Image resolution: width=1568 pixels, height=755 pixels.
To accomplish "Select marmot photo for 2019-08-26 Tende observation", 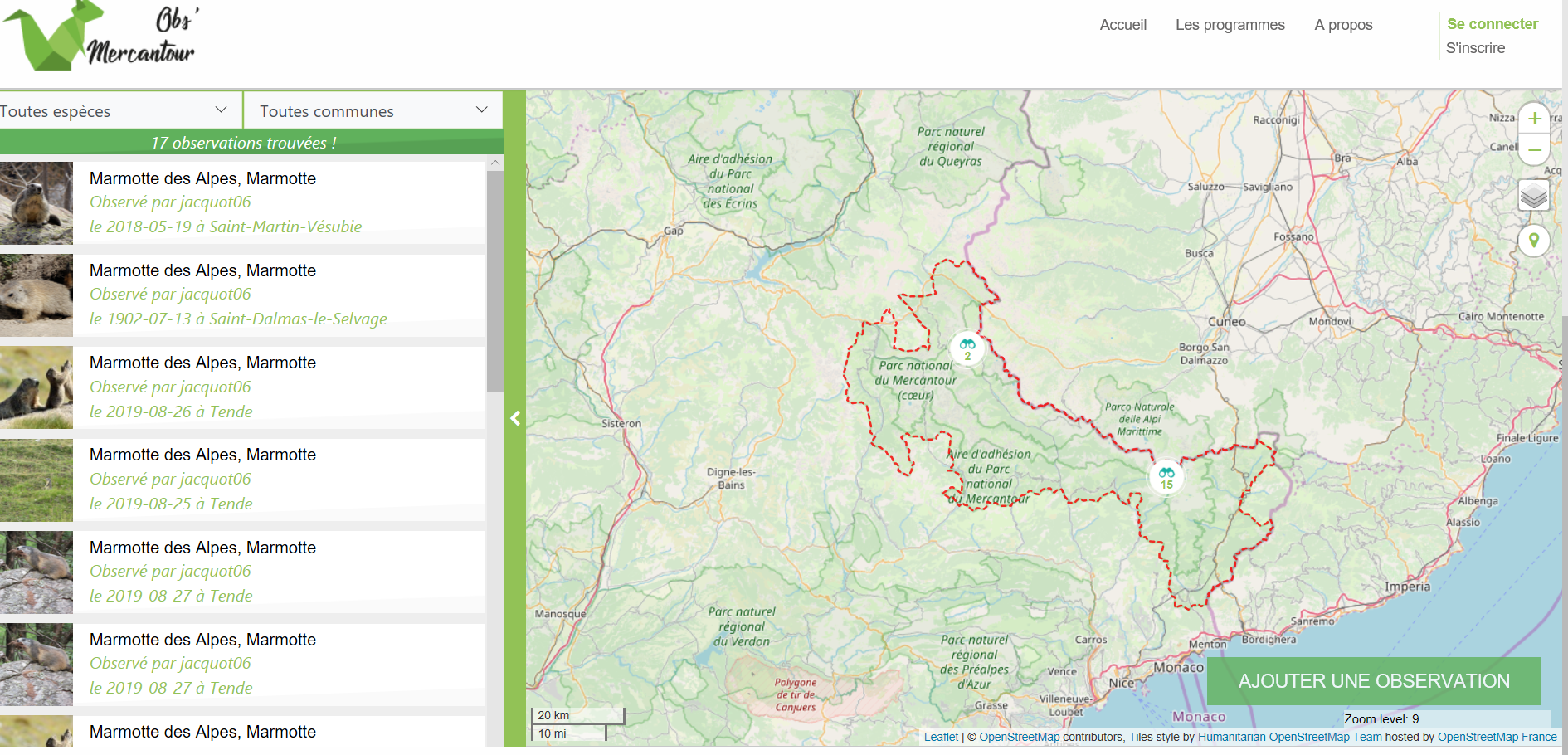I will [37, 387].
